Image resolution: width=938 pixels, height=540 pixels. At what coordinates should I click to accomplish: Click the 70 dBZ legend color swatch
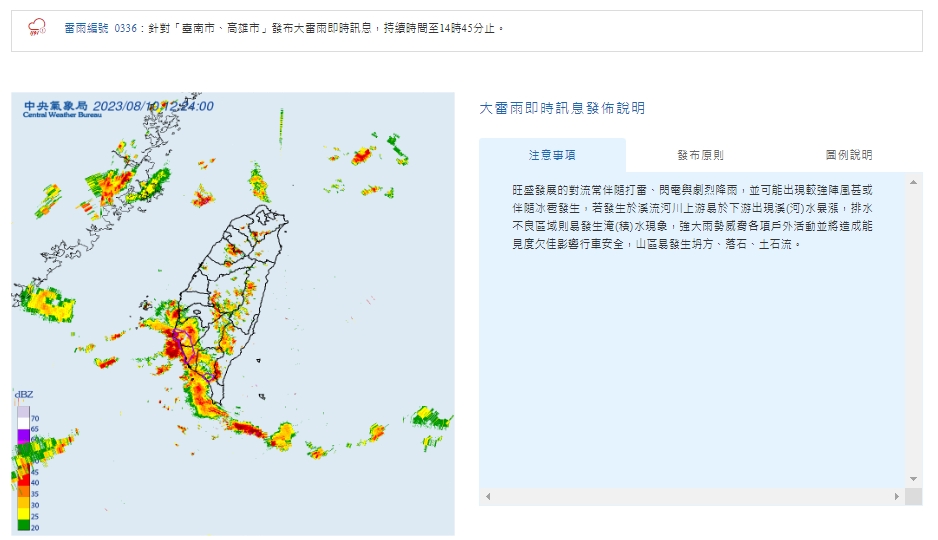point(23,412)
